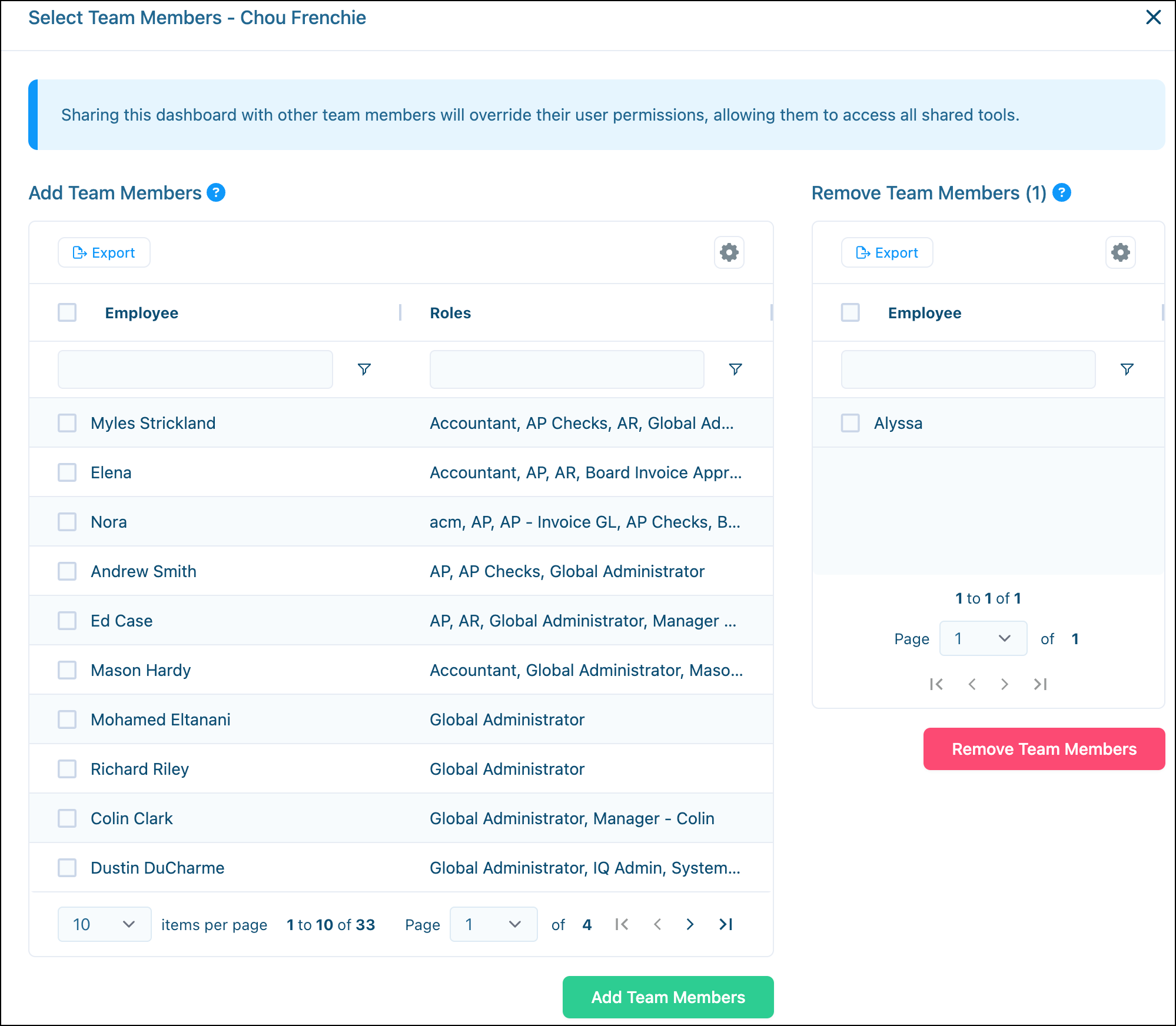1176x1026 pixels.
Task: Toggle select-all checkbox in Add table header
Action: pos(67,312)
